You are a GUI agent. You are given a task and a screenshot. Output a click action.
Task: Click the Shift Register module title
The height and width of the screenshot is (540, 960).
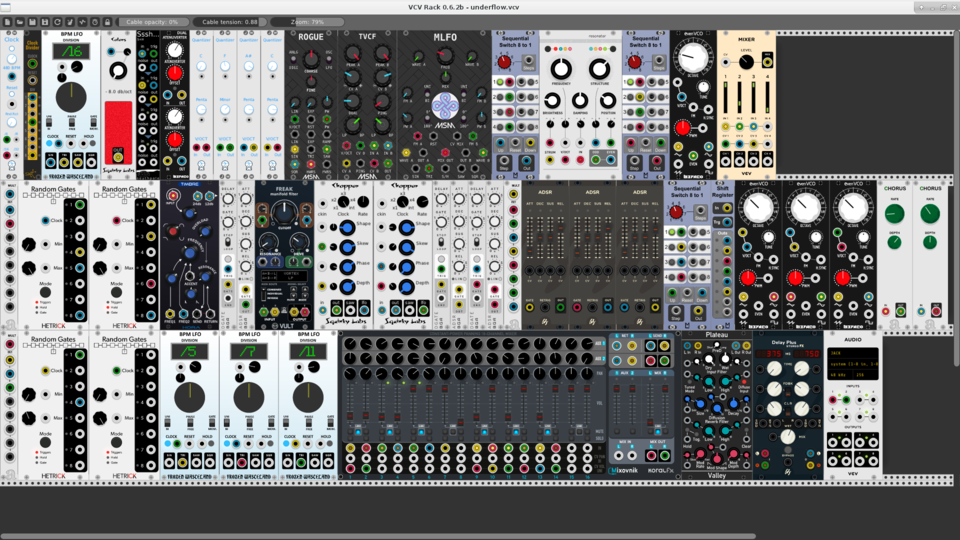pyautogui.click(x=723, y=192)
